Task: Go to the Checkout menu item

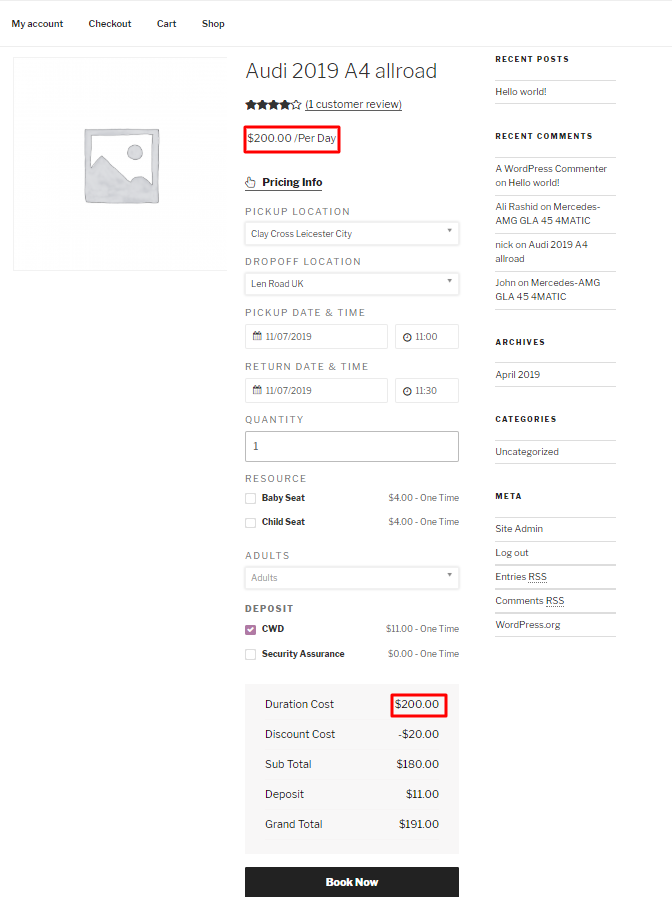Action: (110, 23)
